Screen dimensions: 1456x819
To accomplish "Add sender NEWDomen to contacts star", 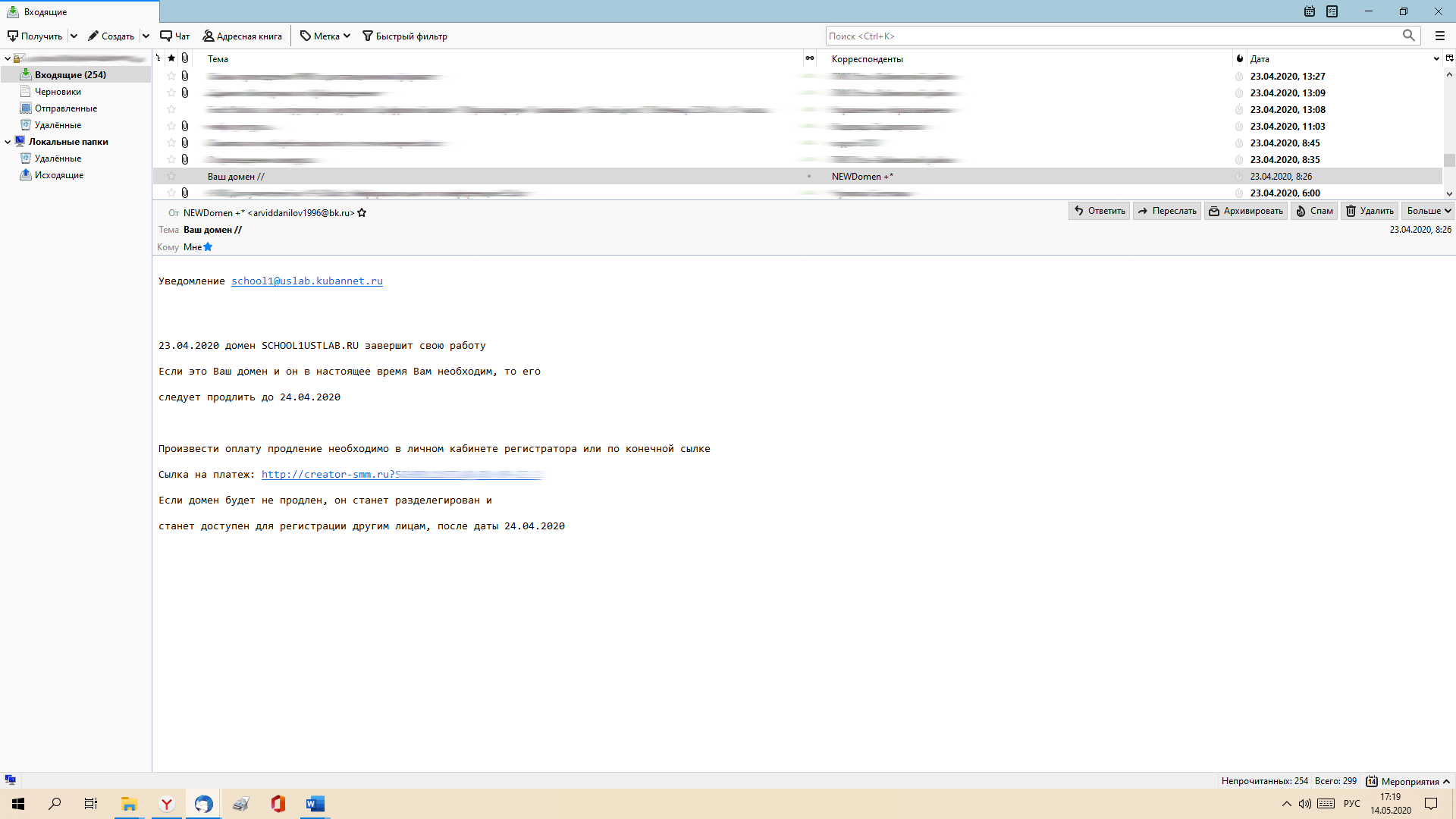I will coord(362,213).
